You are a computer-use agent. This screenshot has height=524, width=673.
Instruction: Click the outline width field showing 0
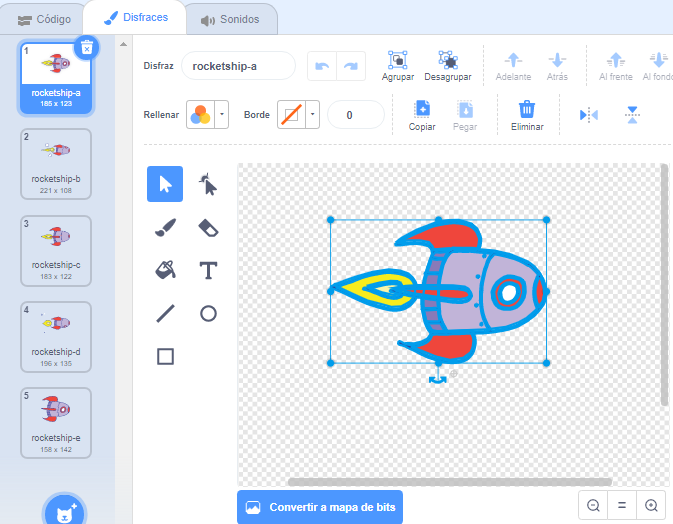coord(355,115)
